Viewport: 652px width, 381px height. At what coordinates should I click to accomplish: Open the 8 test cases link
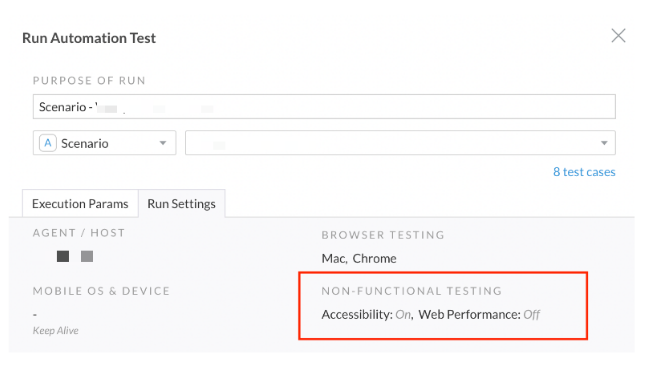pos(584,172)
